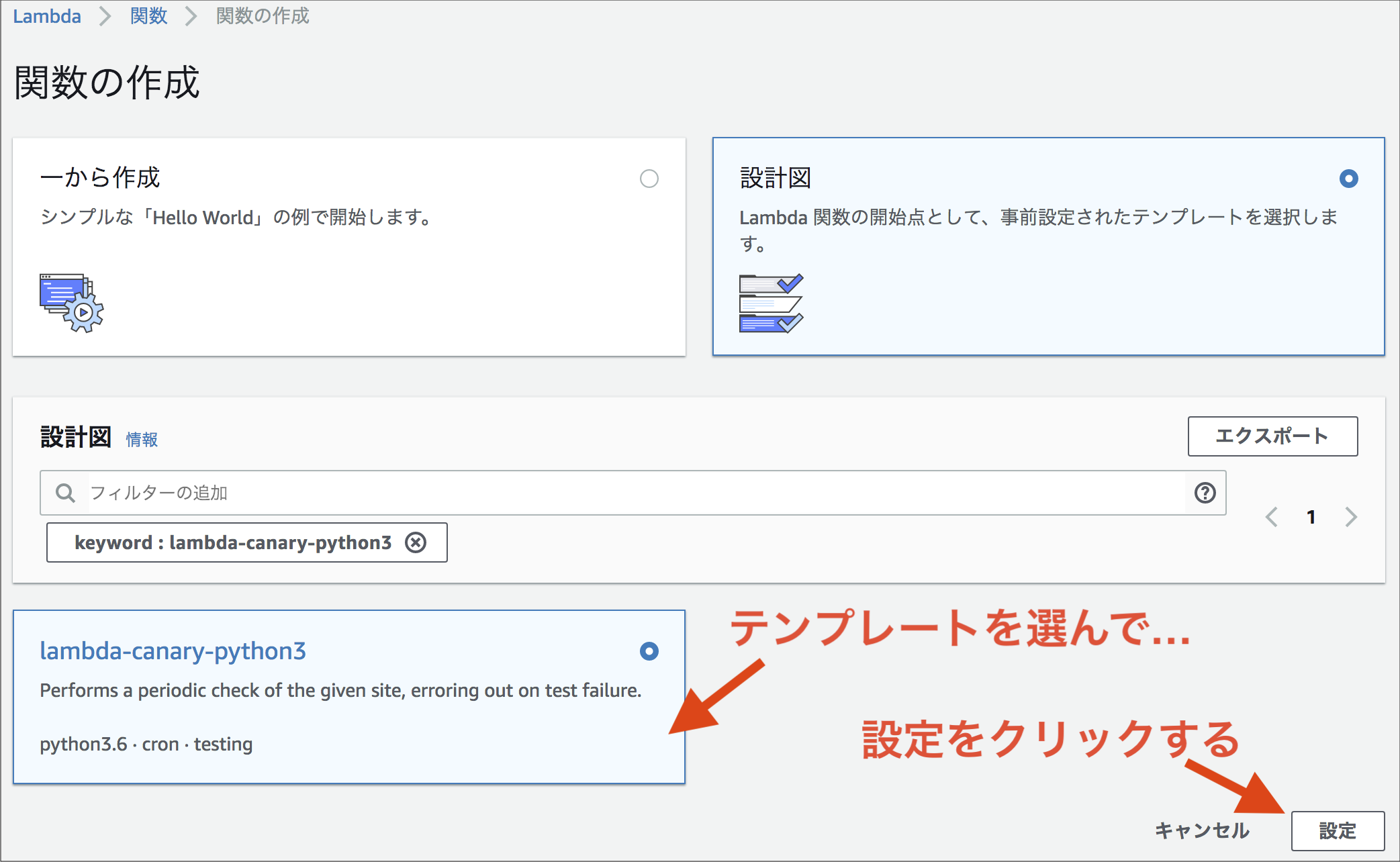Click the エクスポート button
Viewport: 1400px width, 862px height.
(1272, 436)
